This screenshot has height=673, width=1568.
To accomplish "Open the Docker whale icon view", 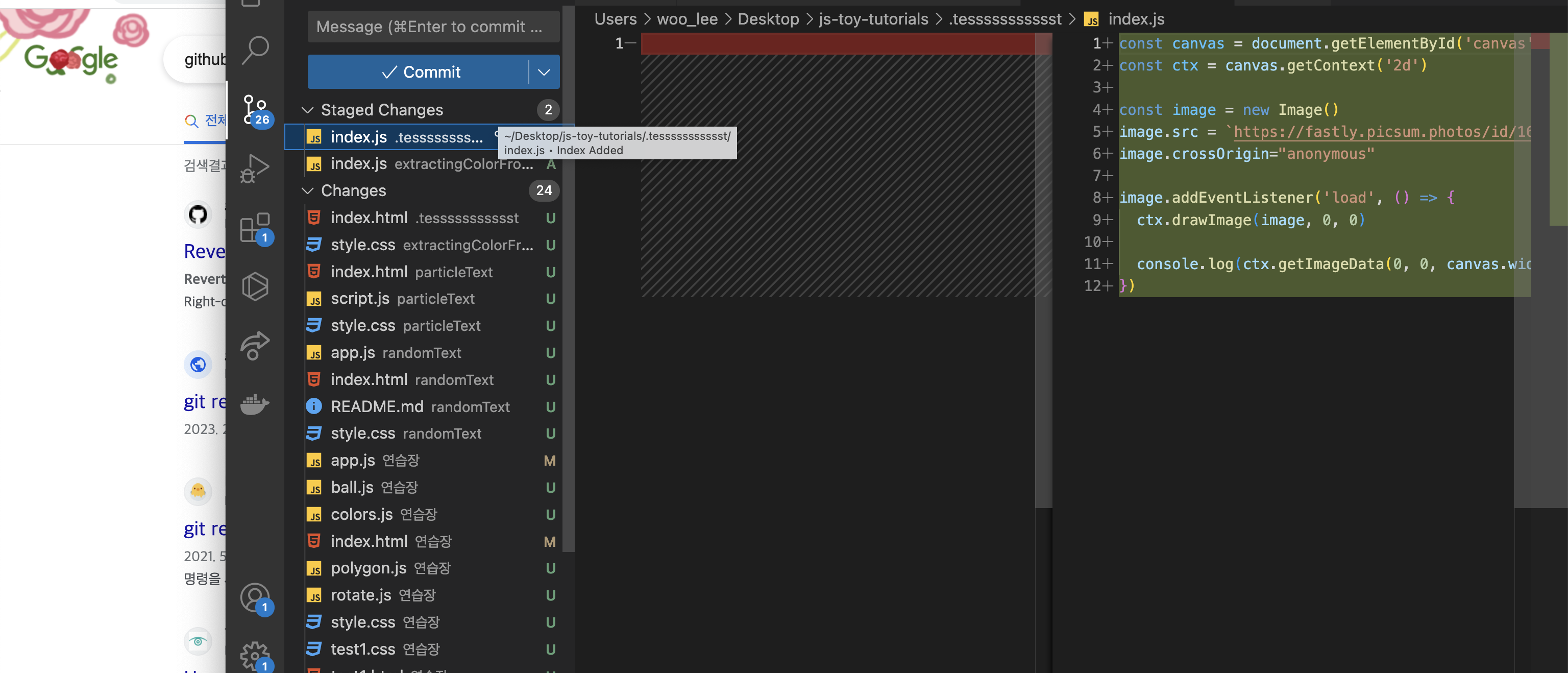I will 255,404.
